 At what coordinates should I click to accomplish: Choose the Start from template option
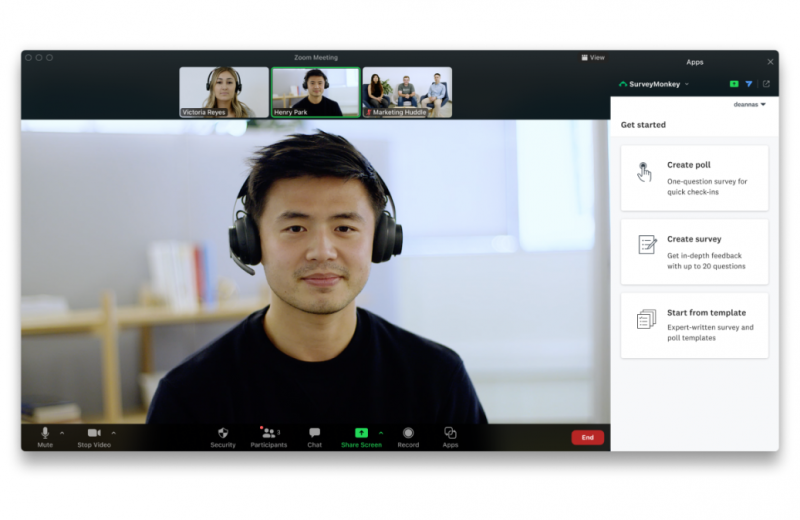click(694, 325)
